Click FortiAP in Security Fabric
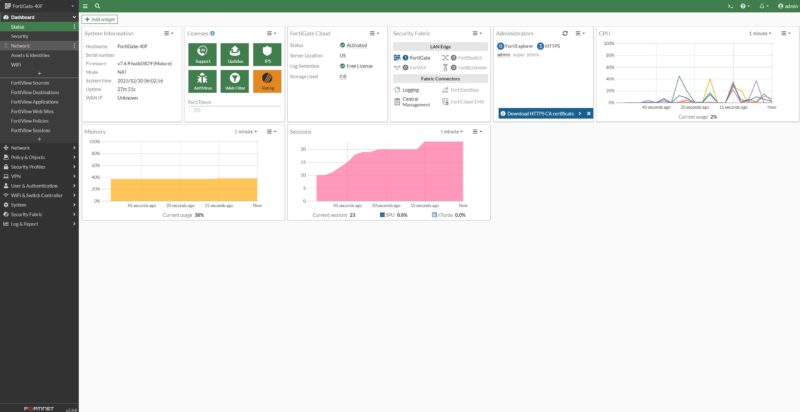The width and height of the screenshot is (800, 412). (x=411, y=67)
